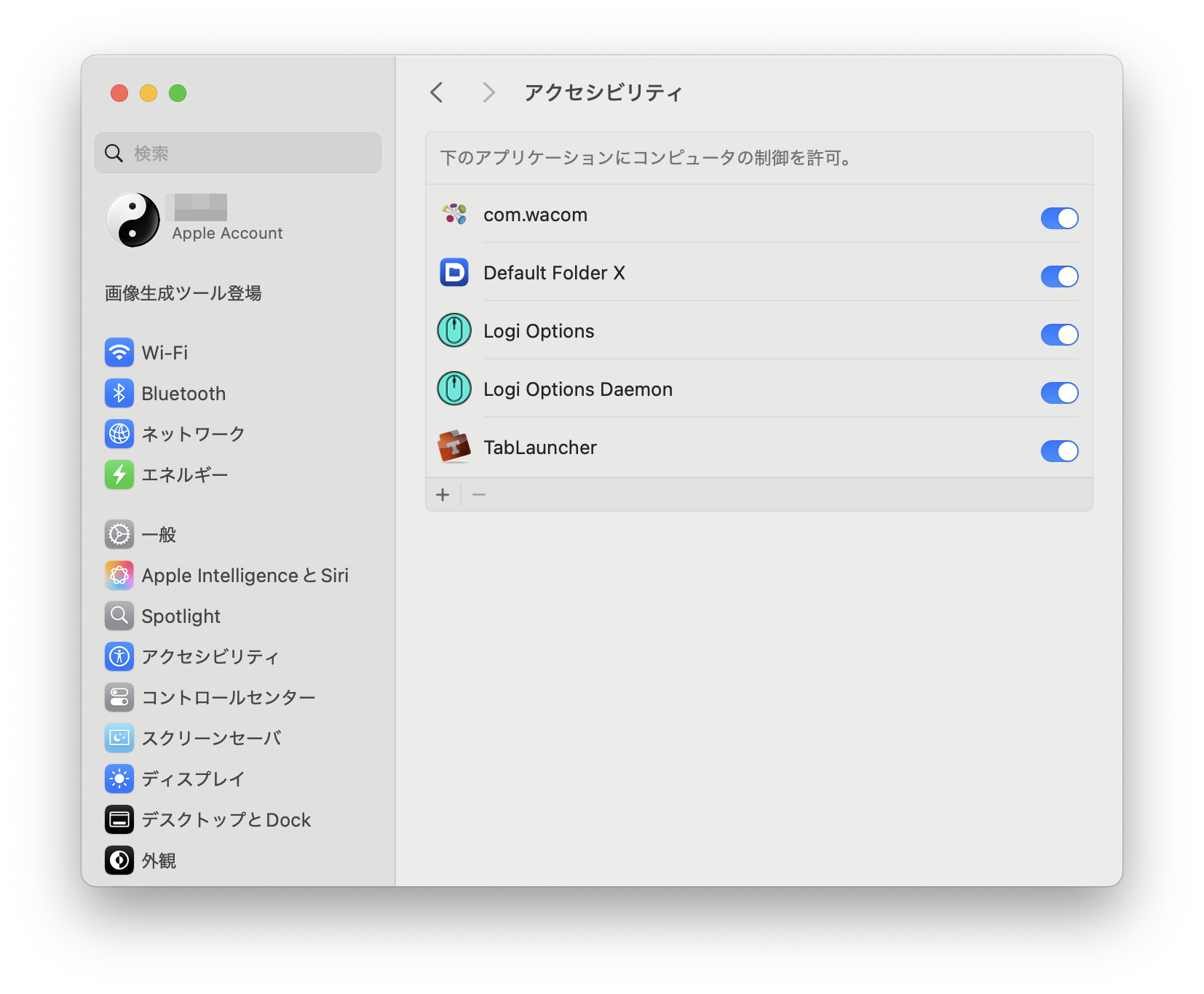Open Apple Intelligence と Siri settings
1204x994 pixels.
245,576
